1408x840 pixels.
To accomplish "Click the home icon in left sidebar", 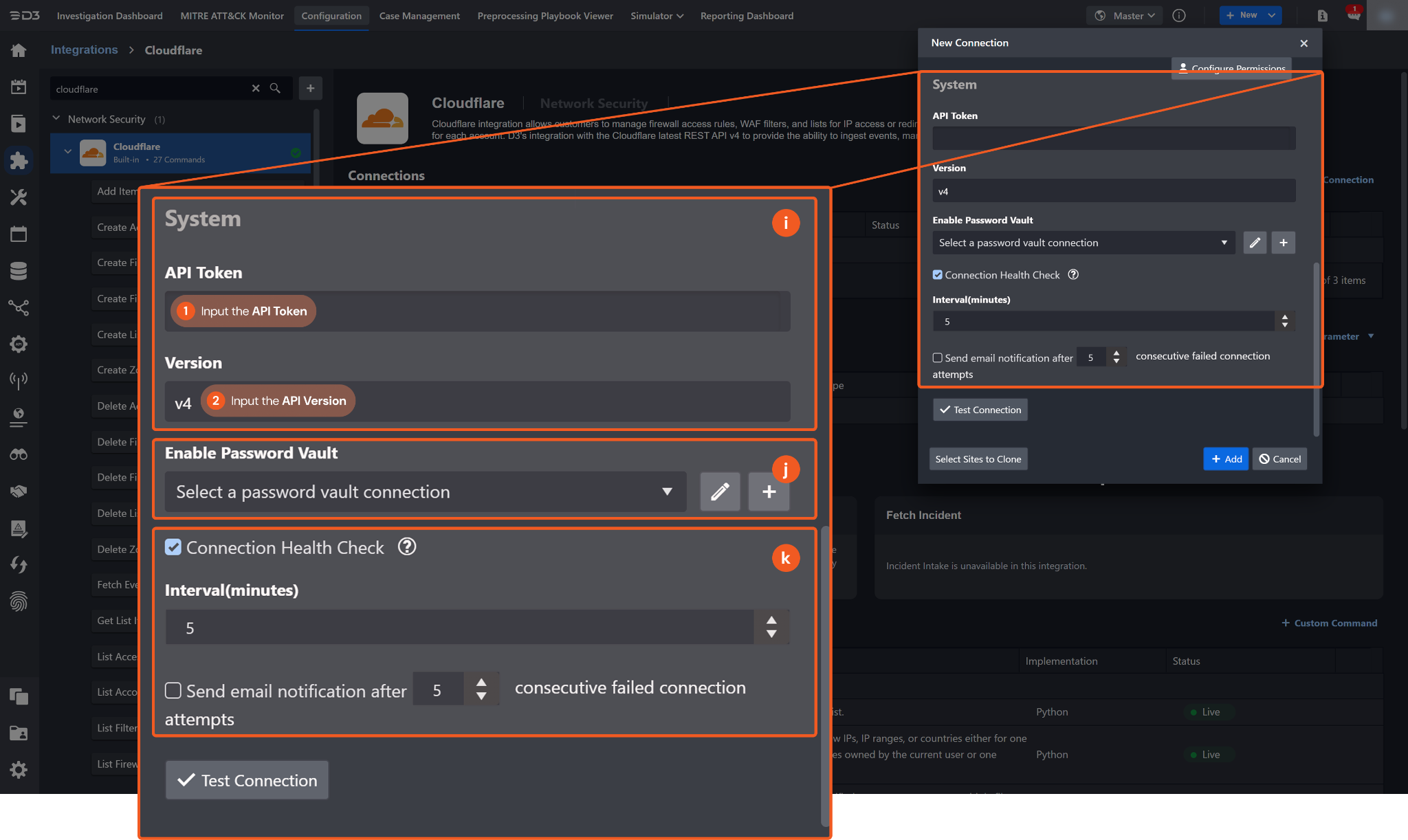I will (19, 50).
